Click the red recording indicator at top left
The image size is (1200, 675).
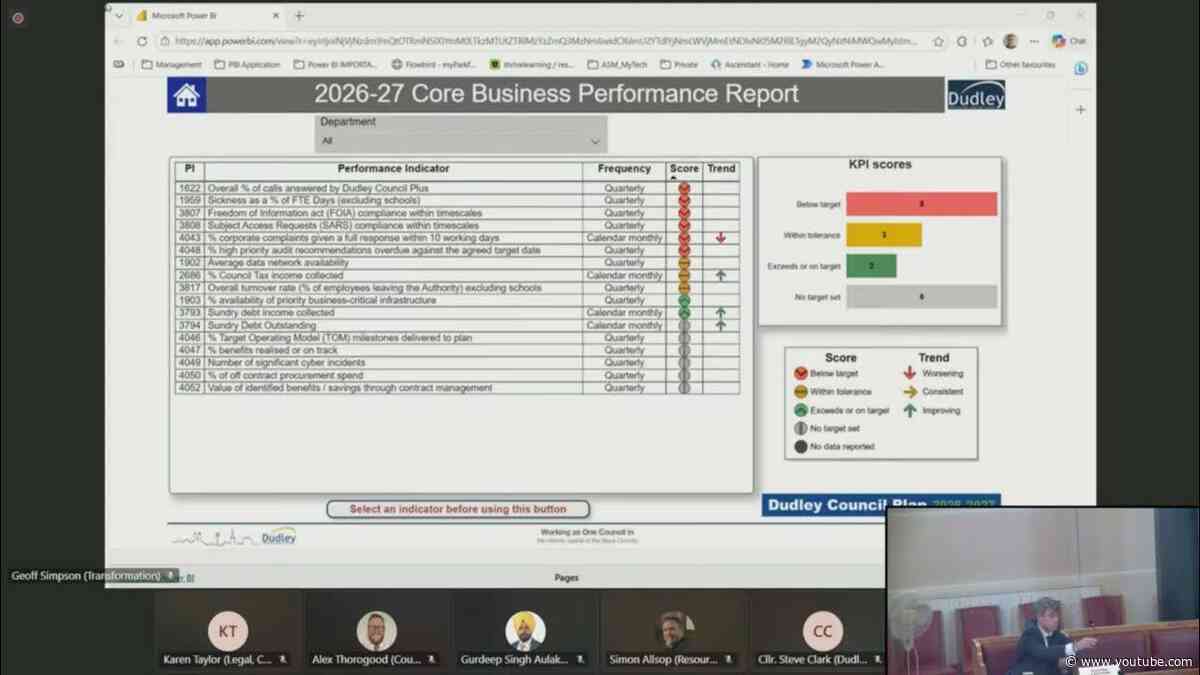click(x=18, y=18)
